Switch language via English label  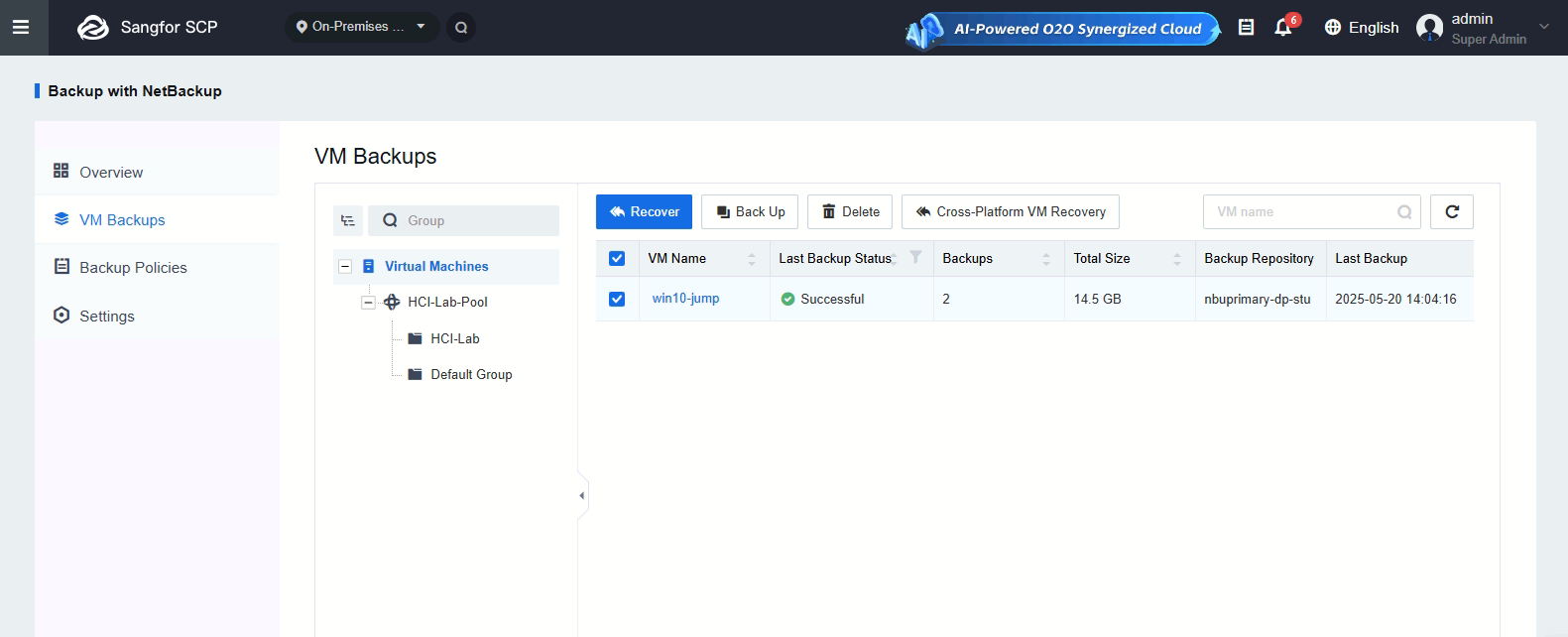coord(1374,28)
